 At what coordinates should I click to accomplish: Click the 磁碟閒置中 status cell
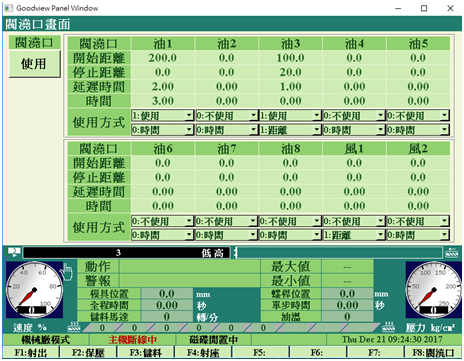pyautogui.click(x=213, y=340)
